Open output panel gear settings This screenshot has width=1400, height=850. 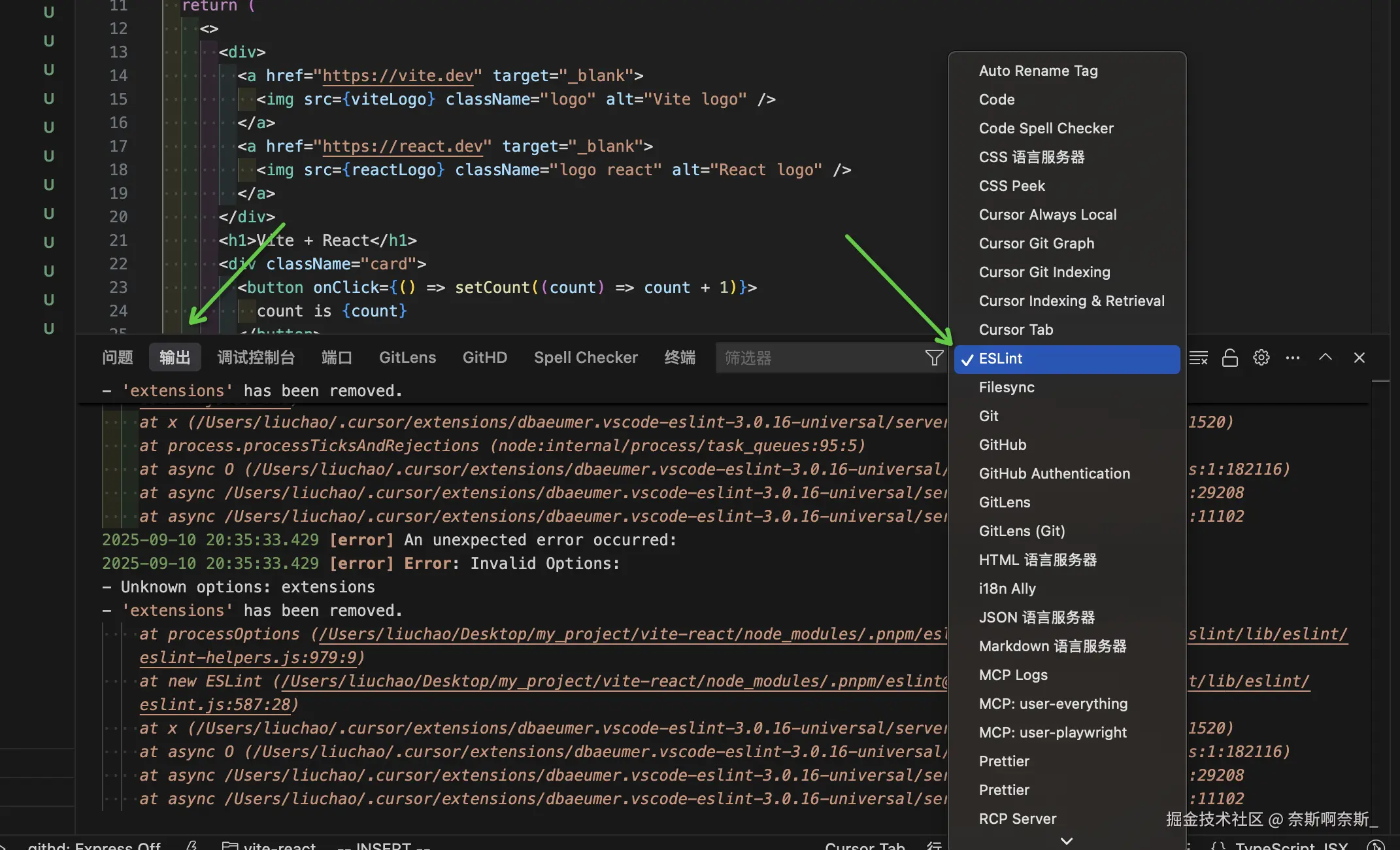point(1261,358)
